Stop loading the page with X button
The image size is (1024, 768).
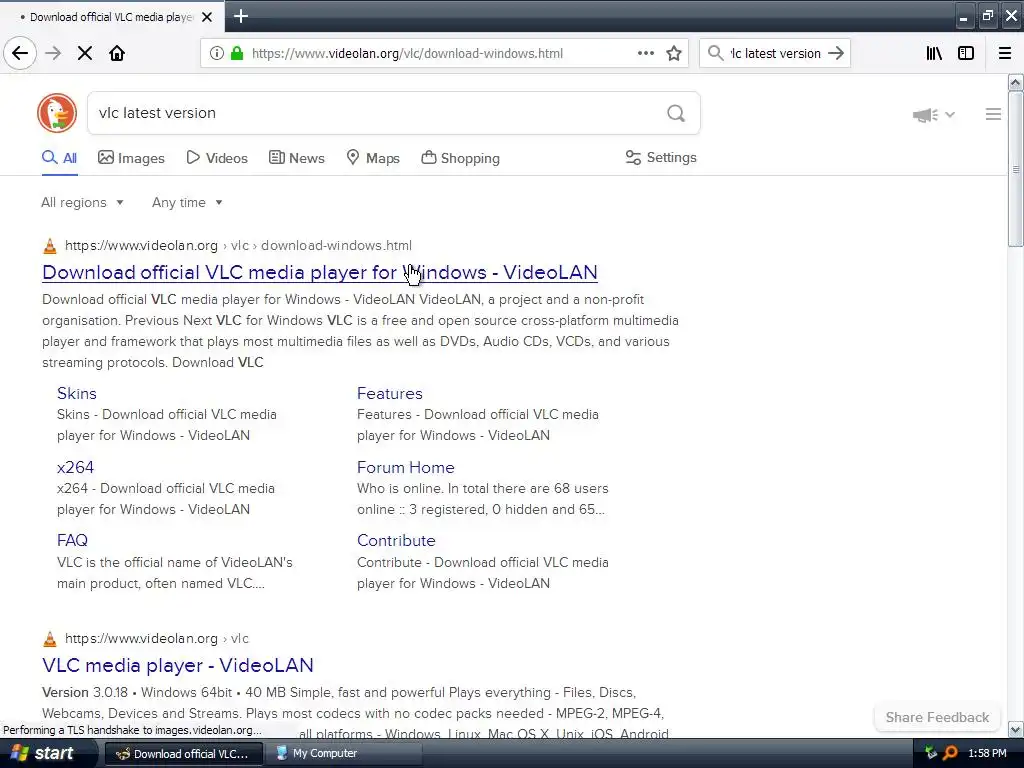85,53
